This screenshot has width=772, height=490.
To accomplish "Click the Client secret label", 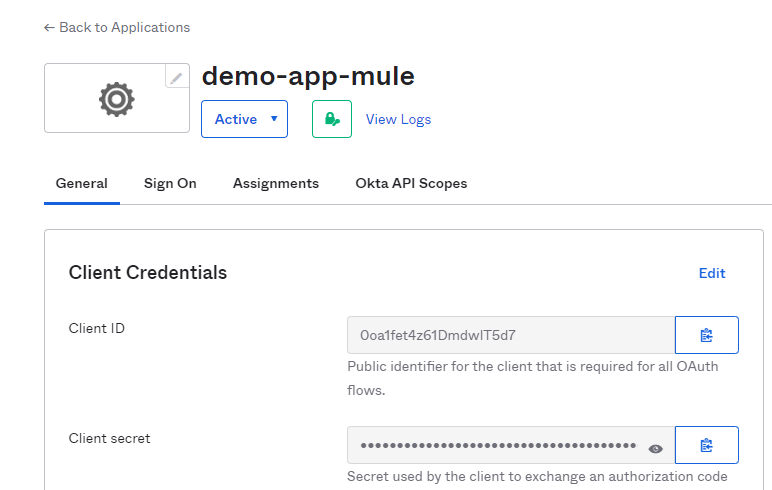I will (109, 438).
